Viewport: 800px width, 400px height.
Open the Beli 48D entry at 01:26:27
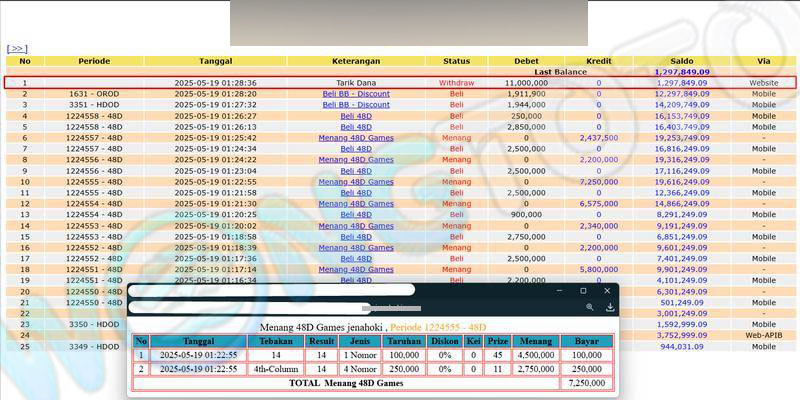356,116
